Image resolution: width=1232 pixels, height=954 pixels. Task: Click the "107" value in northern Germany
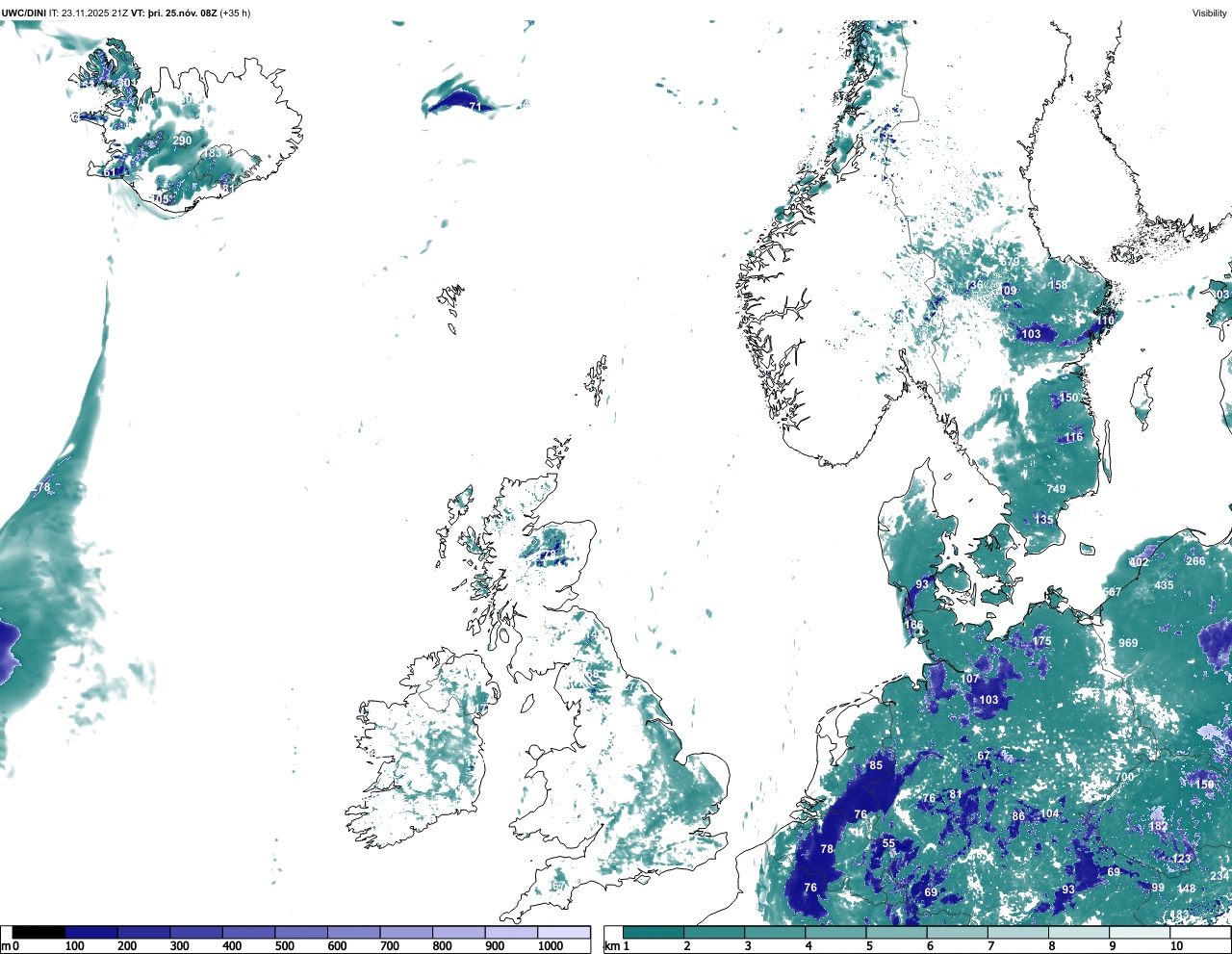[970, 679]
